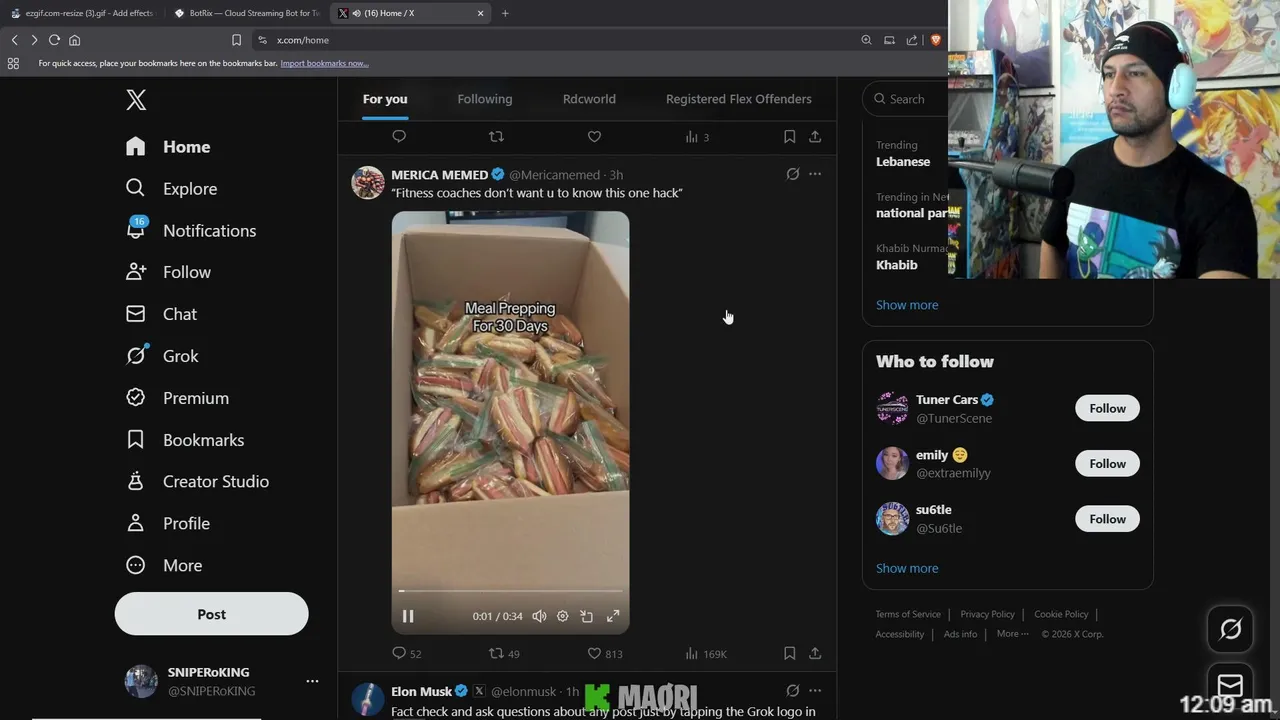Bookmark the MERICA MEMED post
Screen dimensions: 1280x720
pos(789,653)
